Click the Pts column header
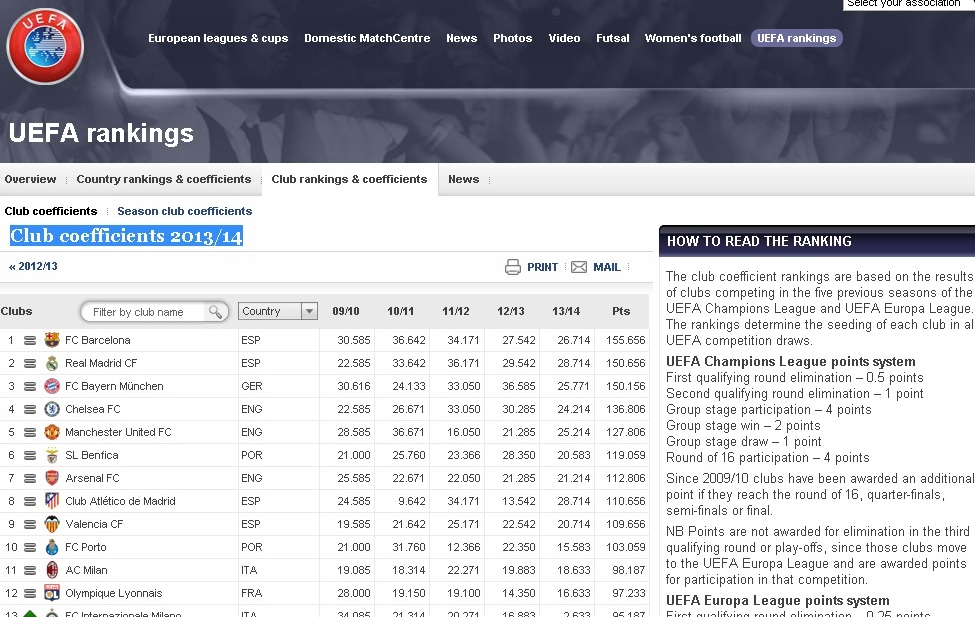975x617 pixels. click(621, 311)
